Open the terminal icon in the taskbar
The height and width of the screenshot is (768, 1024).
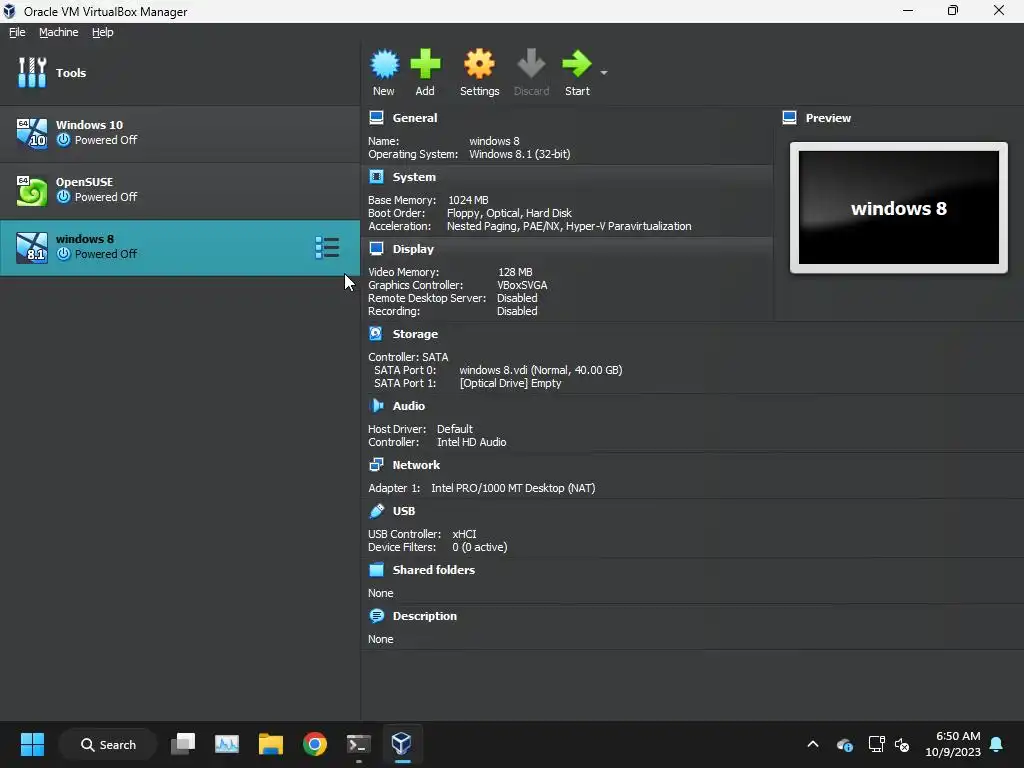[x=359, y=744]
